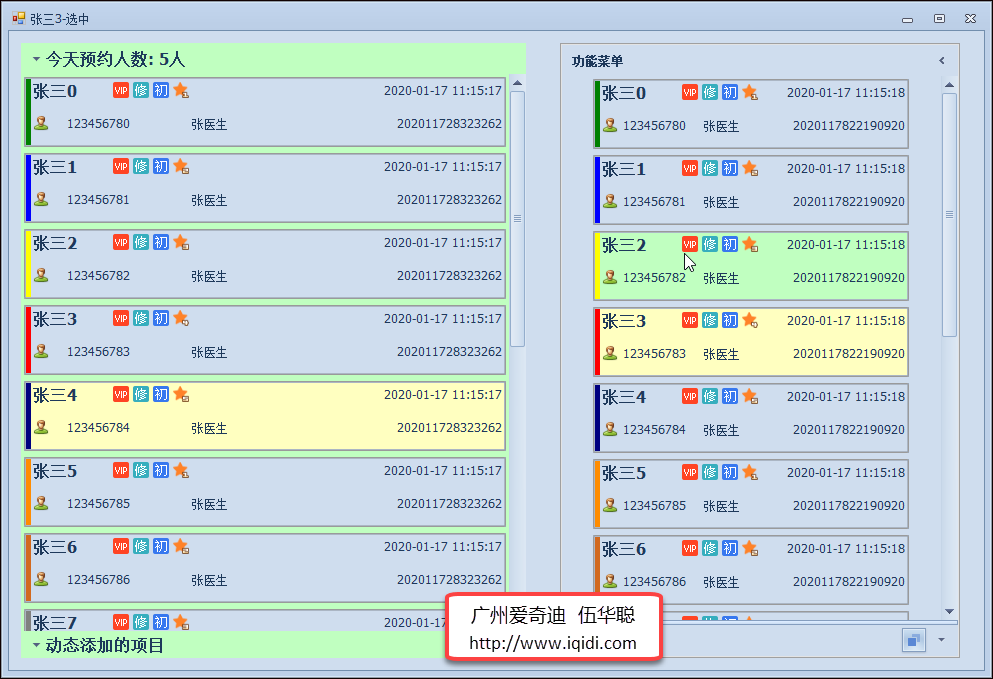Click star icon on right-panel 张三6 card

point(750,548)
